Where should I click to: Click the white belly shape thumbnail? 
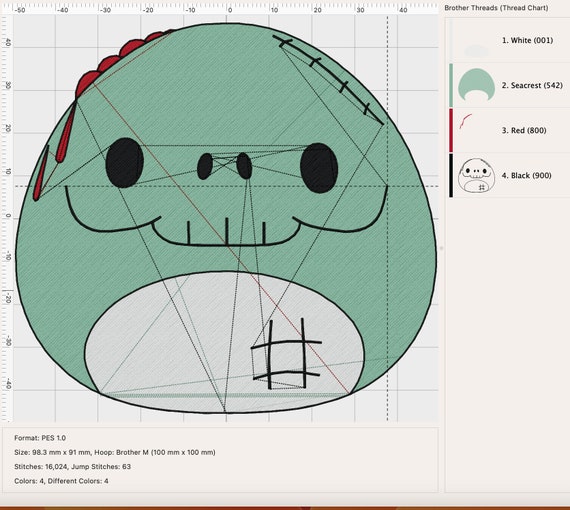pos(476,51)
